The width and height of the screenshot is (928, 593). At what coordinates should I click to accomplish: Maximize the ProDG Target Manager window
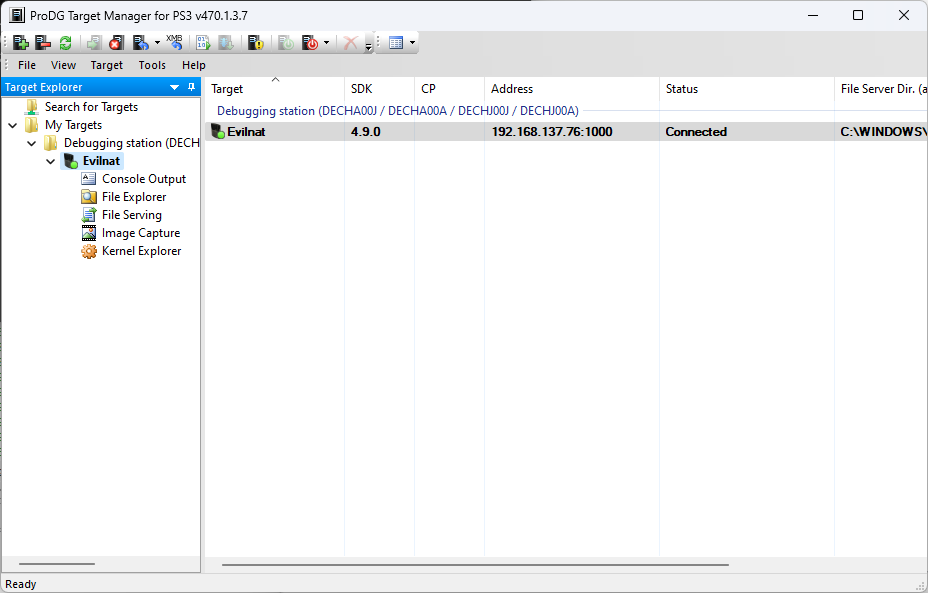click(858, 15)
